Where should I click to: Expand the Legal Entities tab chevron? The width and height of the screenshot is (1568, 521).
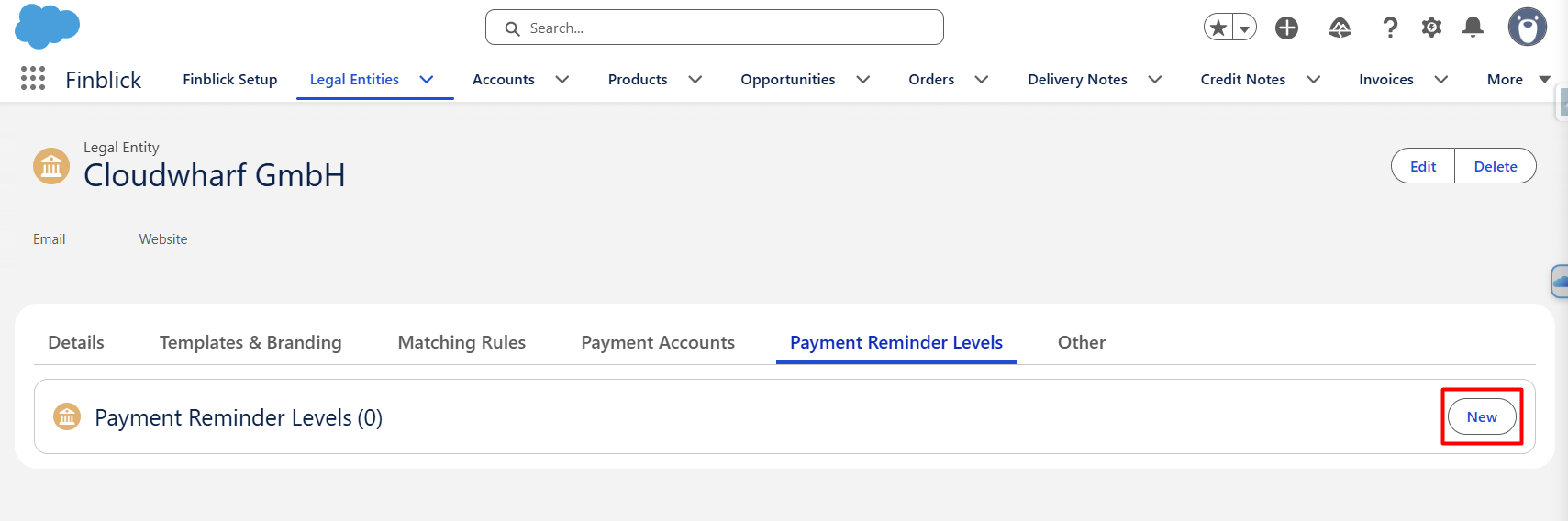427,80
